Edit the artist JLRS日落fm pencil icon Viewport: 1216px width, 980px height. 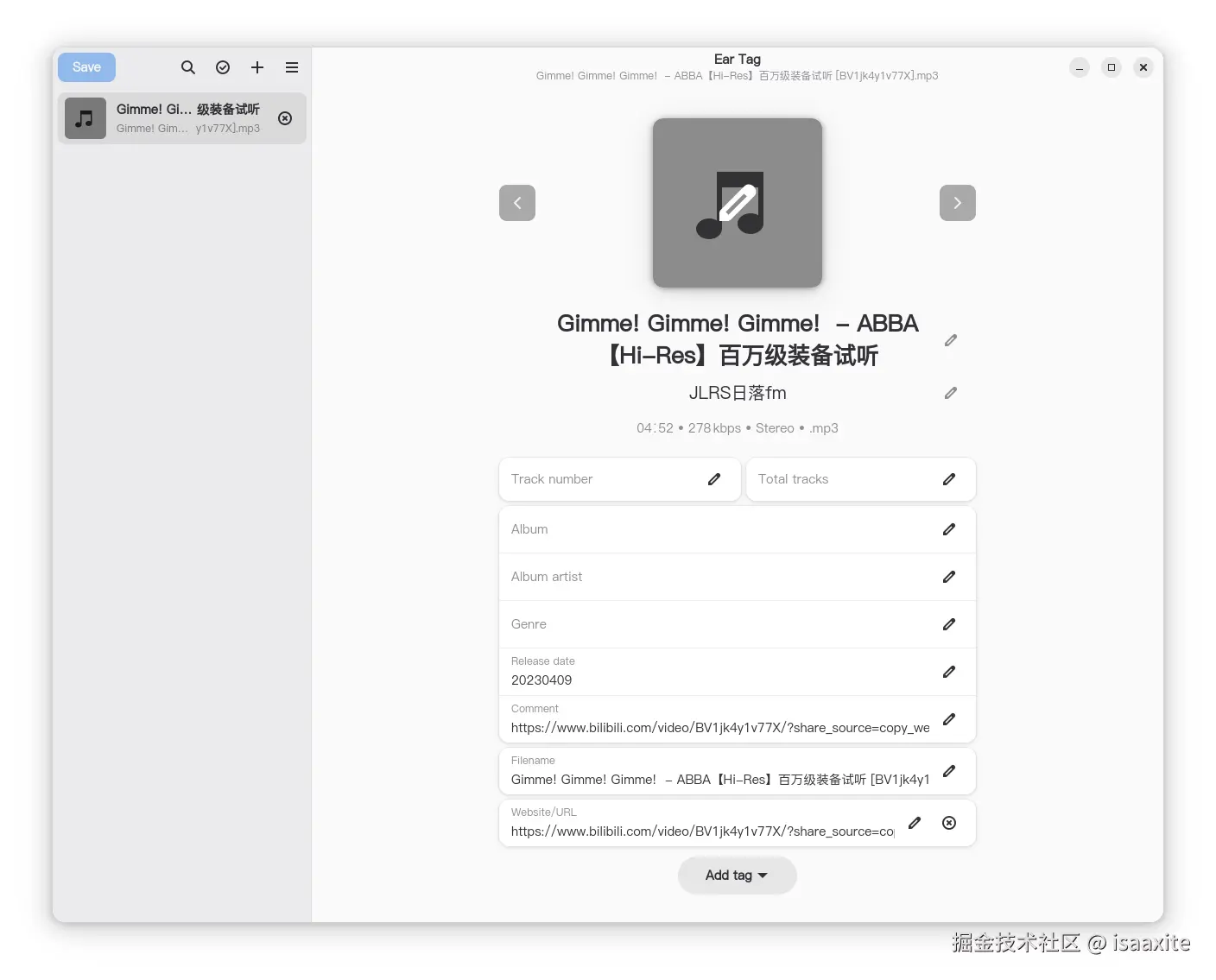click(951, 393)
